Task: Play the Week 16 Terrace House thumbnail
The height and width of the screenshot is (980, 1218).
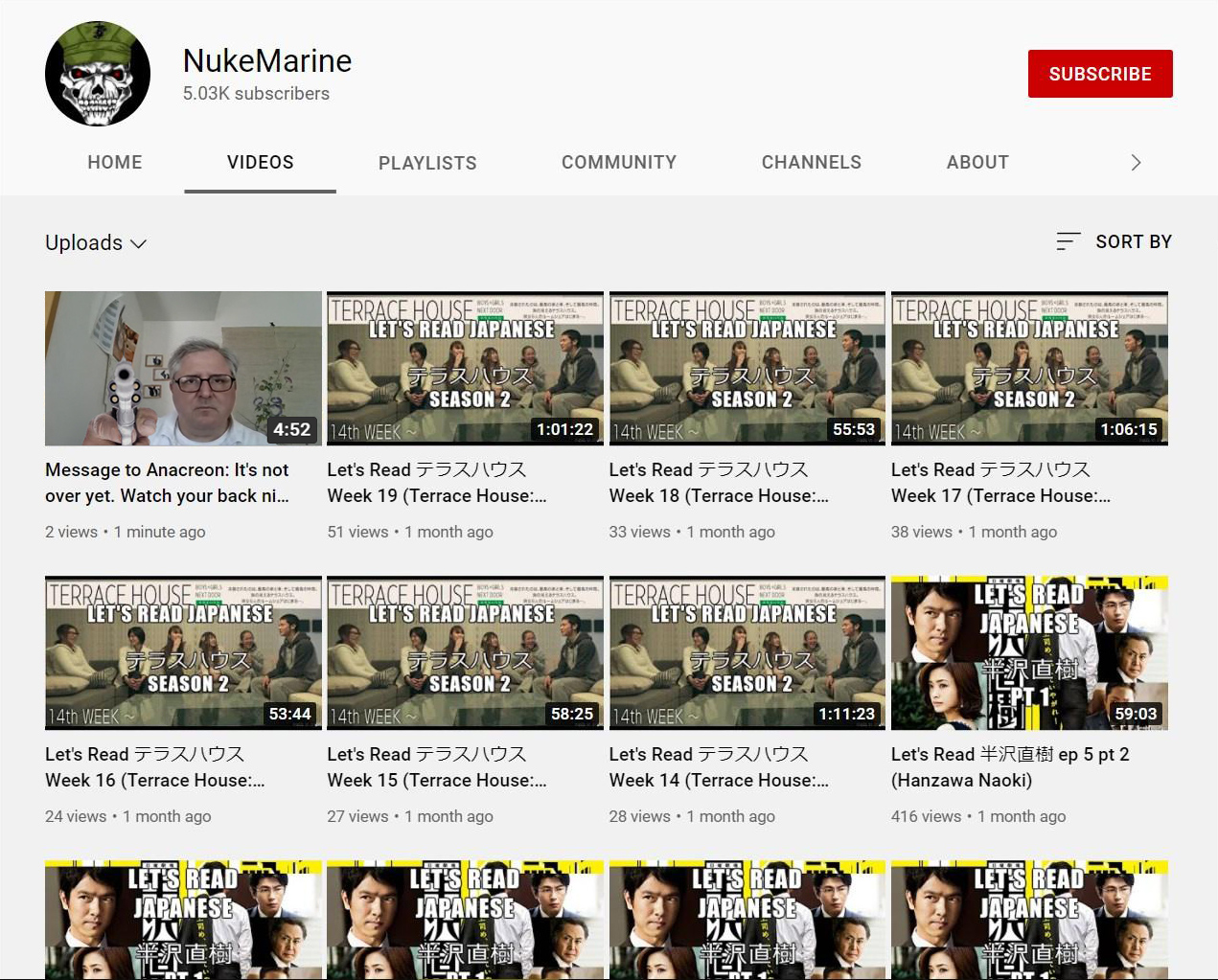Action: [183, 653]
